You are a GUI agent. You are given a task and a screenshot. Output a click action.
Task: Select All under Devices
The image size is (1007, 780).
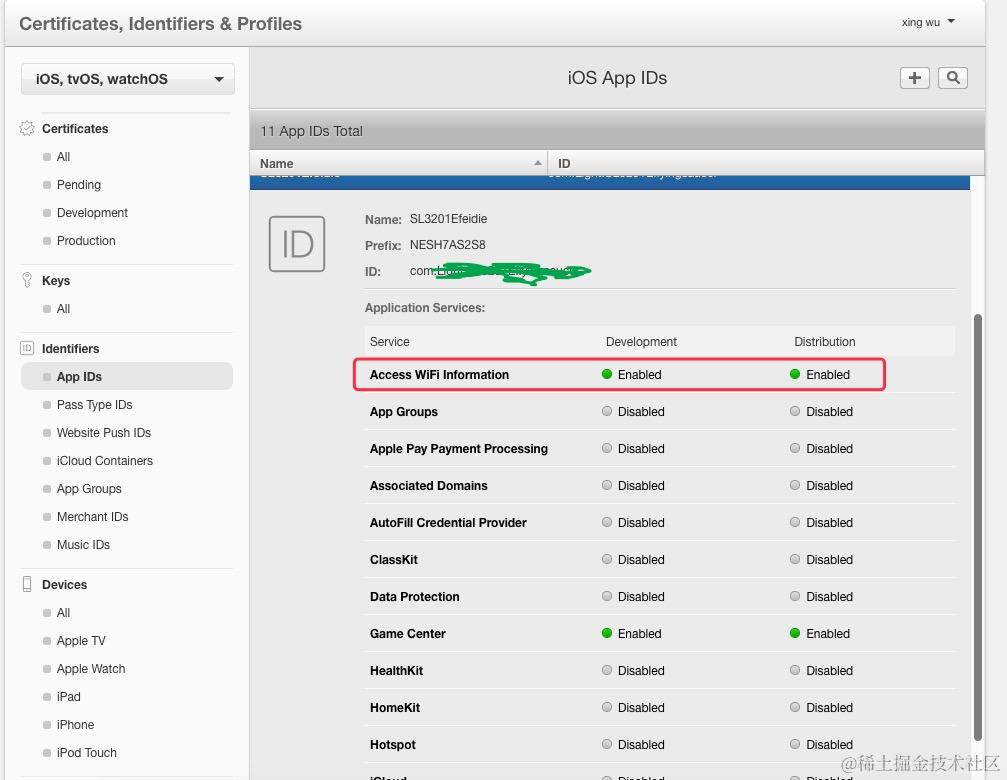[64, 612]
